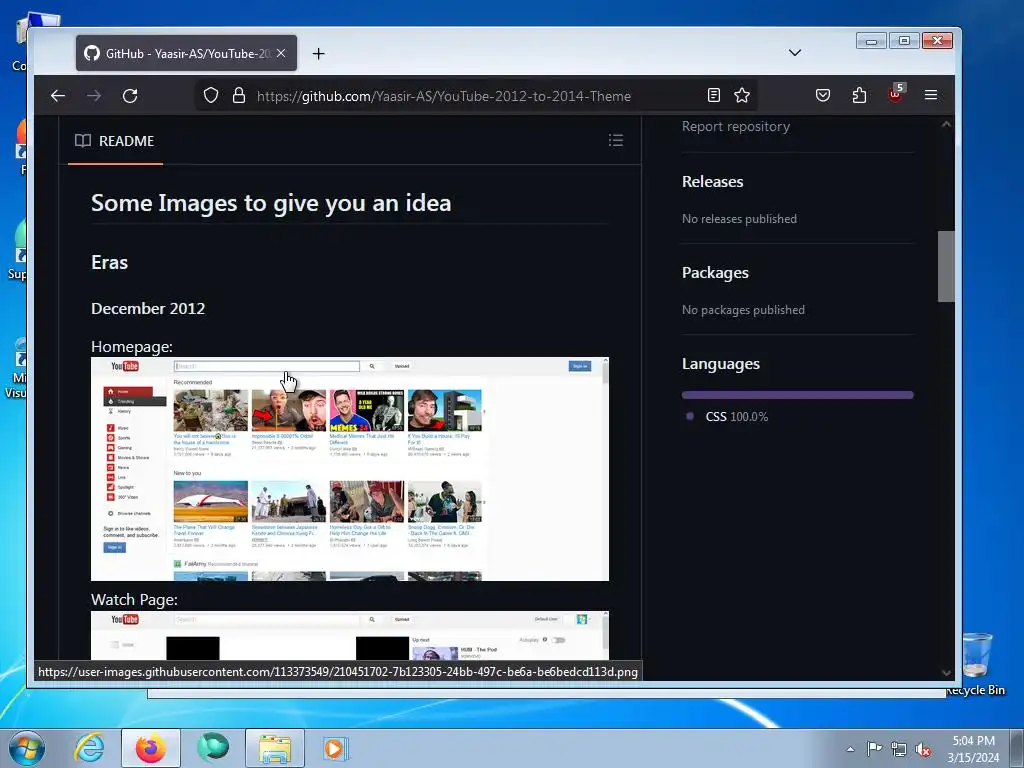Image resolution: width=1024 pixels, height=768 pixels.
Task: Click the page vertical scrollbar thumb
Action: click(x=946, y=266)
